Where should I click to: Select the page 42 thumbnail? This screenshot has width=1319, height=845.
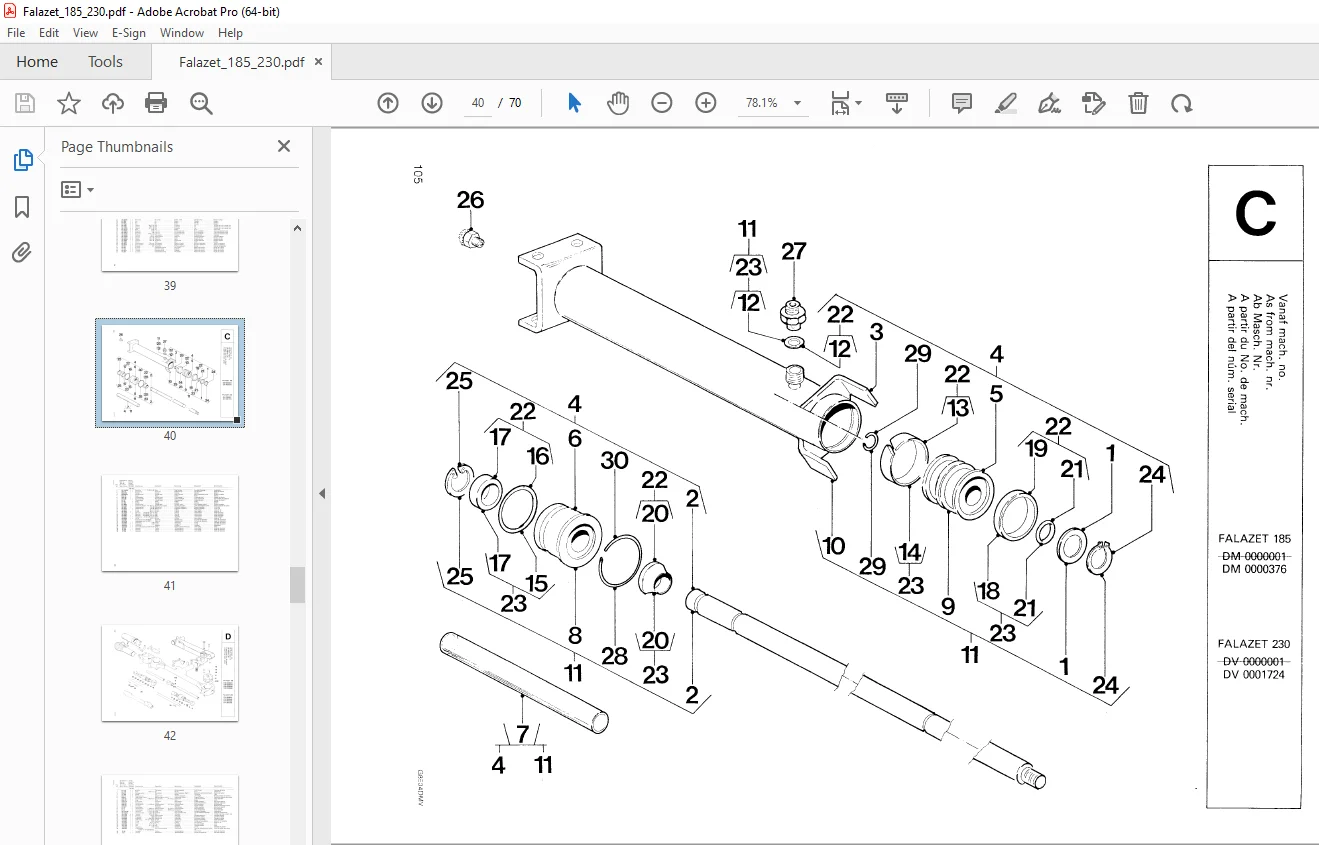[x=170, y=673]
